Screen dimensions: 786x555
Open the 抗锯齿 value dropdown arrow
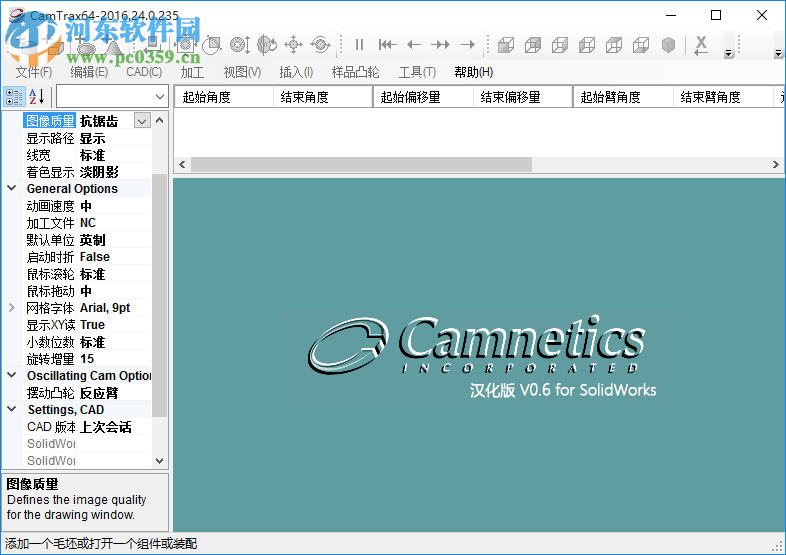(142, 121)
